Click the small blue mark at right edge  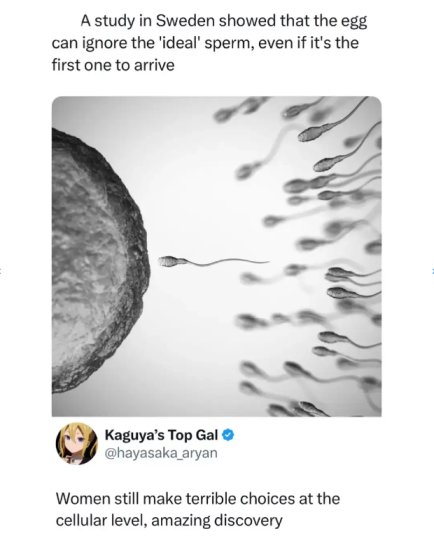pyautogui.click(x=433, y=271)
